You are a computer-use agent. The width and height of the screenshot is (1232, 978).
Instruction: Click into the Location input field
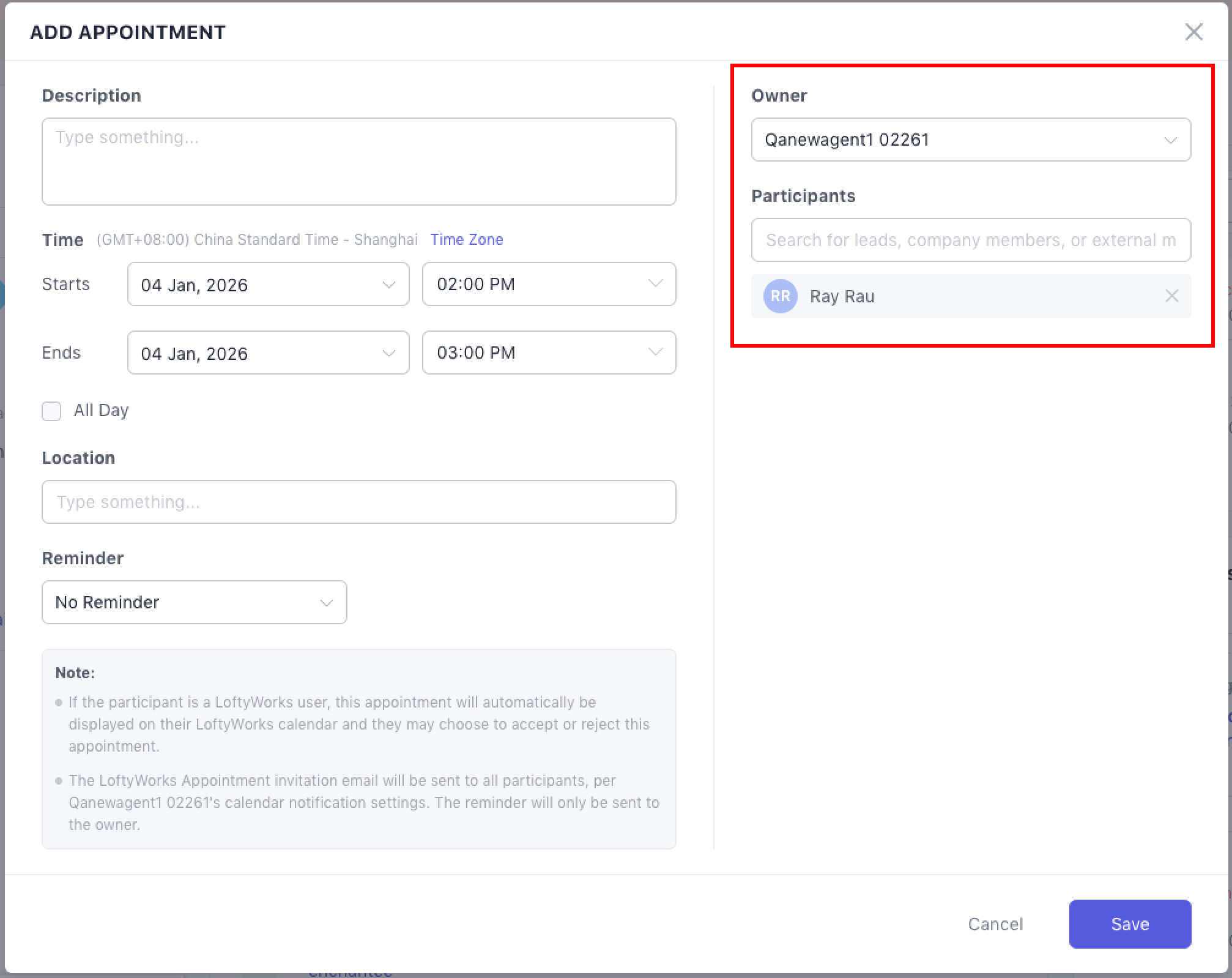[x=358, y=502]
